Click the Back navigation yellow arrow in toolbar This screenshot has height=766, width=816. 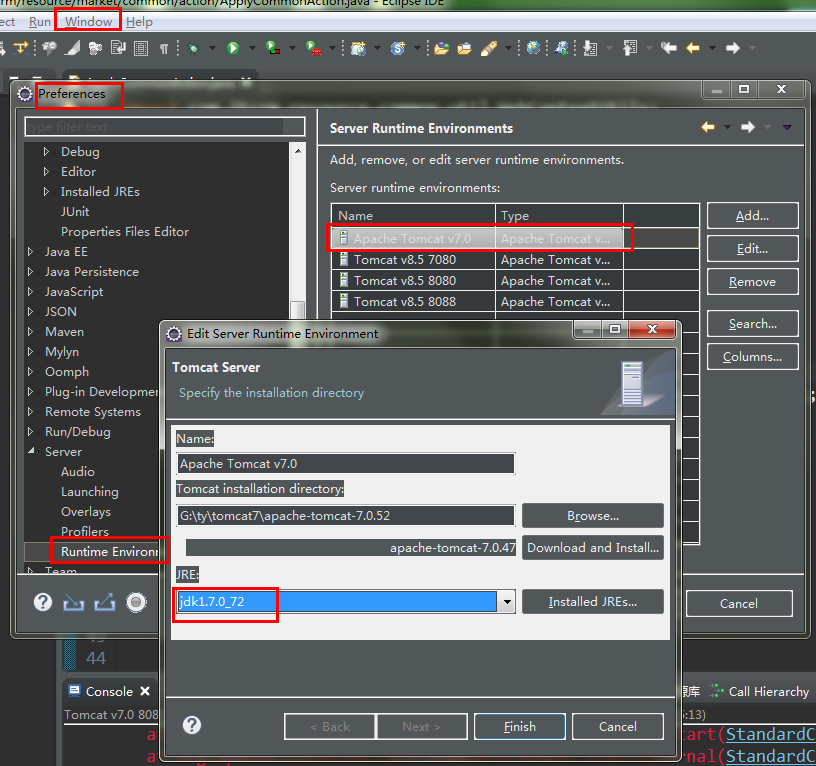pos(693,48)
